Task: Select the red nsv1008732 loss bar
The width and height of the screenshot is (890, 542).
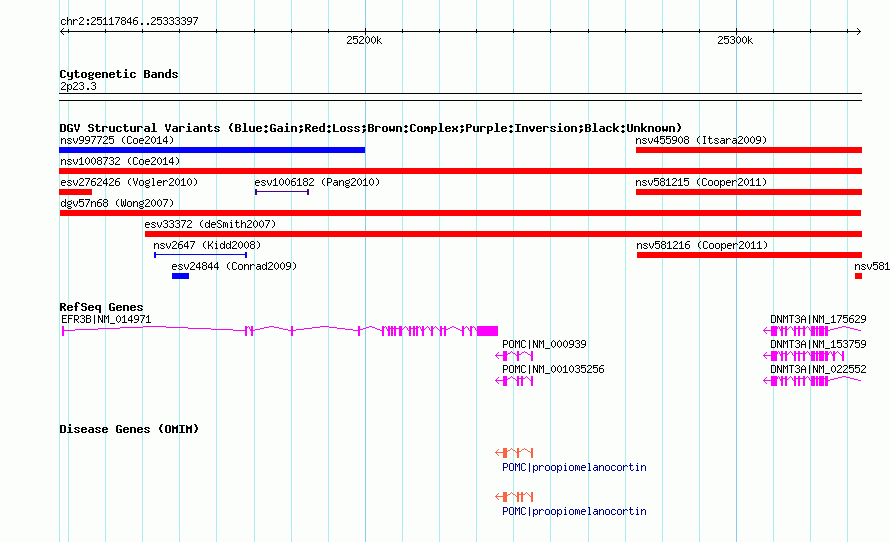Action: coord(460,171)
